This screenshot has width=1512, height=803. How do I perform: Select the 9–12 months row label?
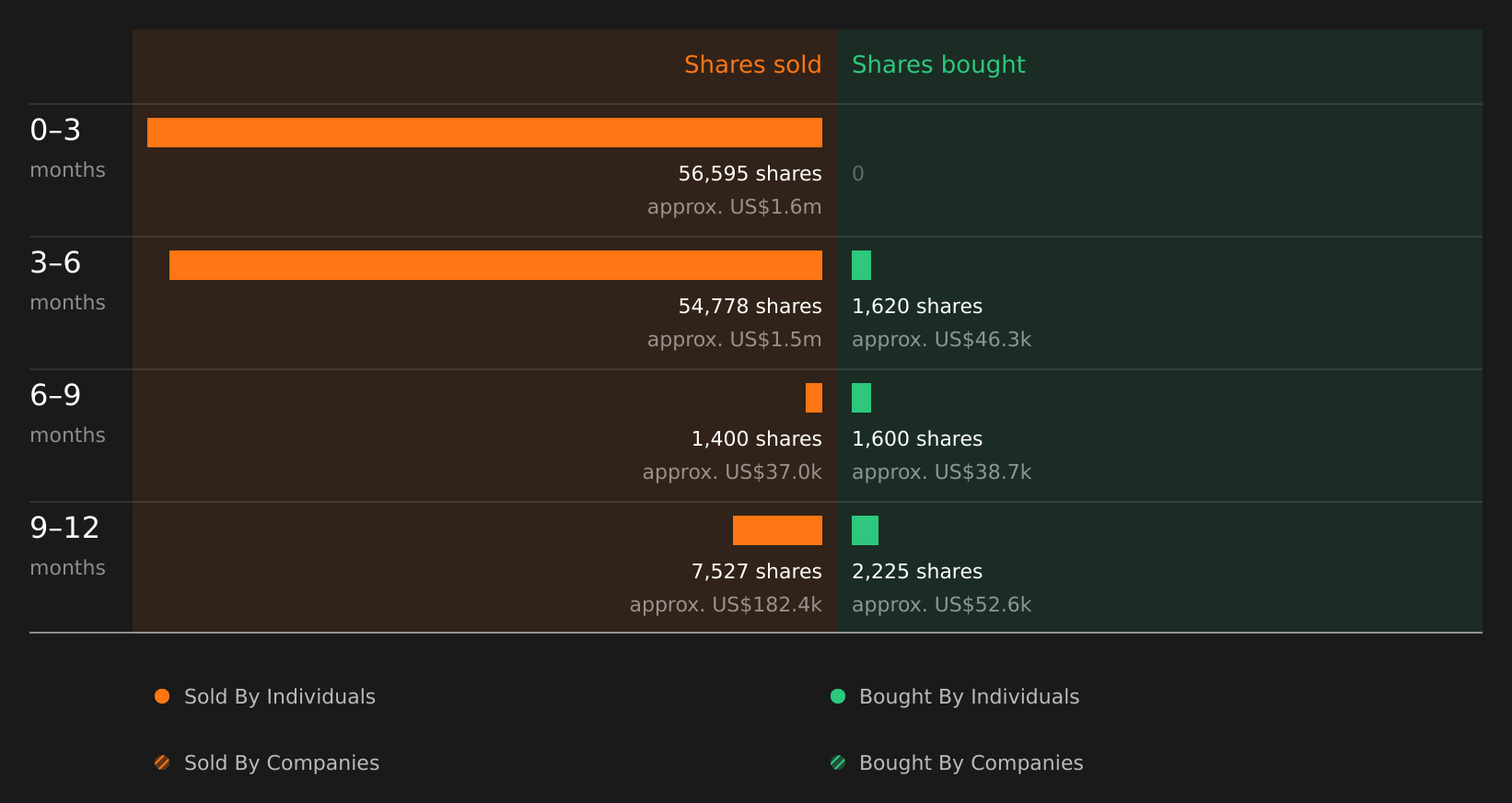click(67, 546)
